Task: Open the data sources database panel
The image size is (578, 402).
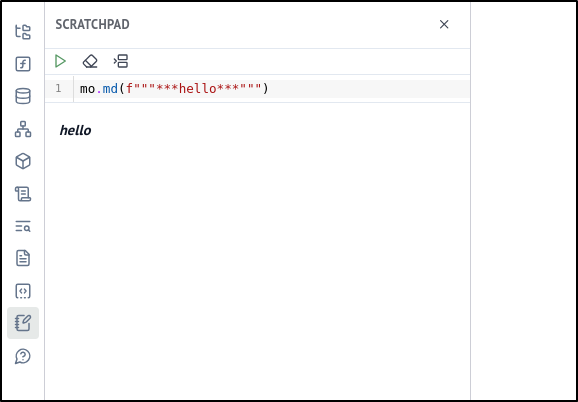Action: (x=23, y=97)
